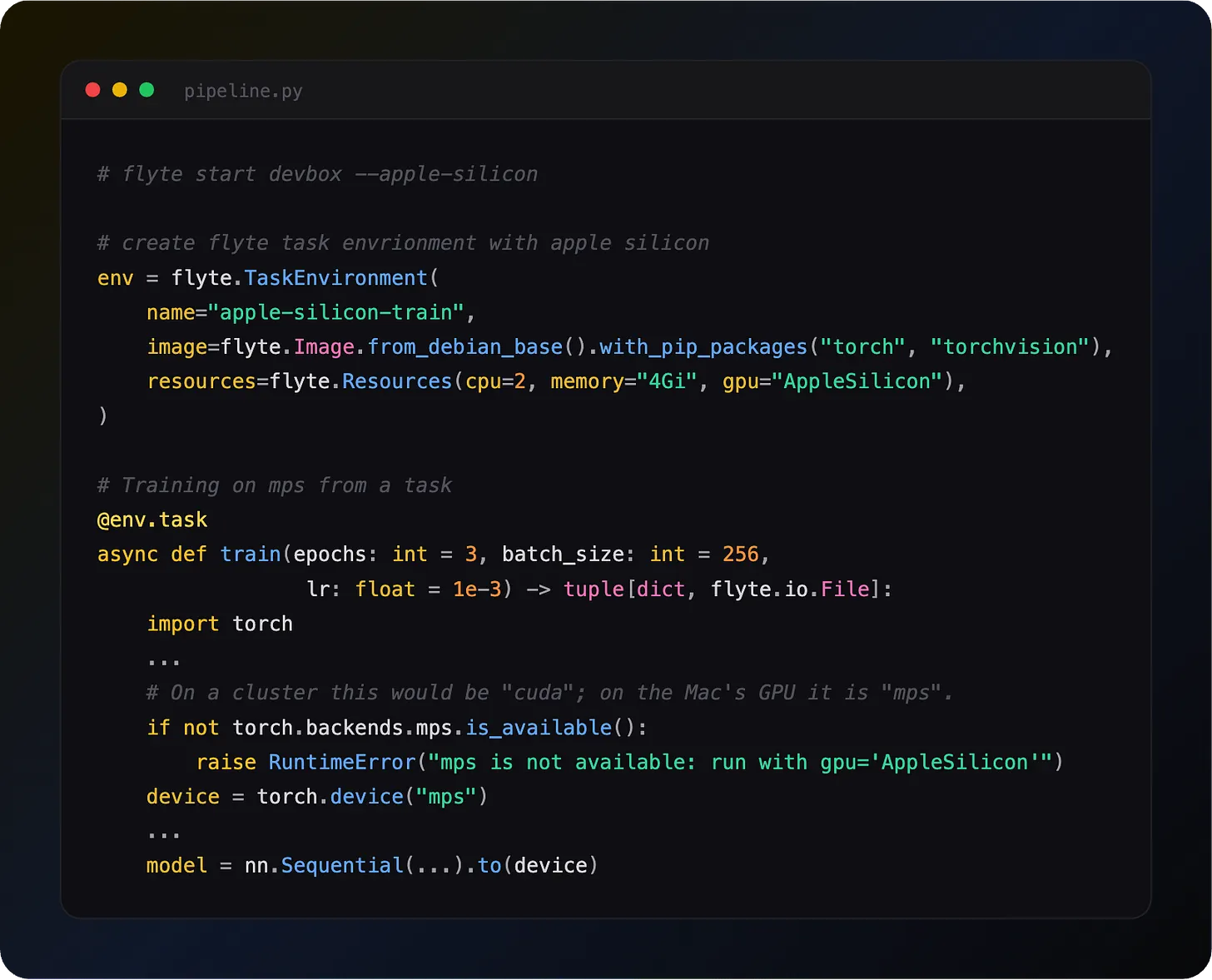This screenshot has height=980, width=1212.
Task: Click "Sequential" in the model line
Action: pyautogui.click(x=342, y=866)
